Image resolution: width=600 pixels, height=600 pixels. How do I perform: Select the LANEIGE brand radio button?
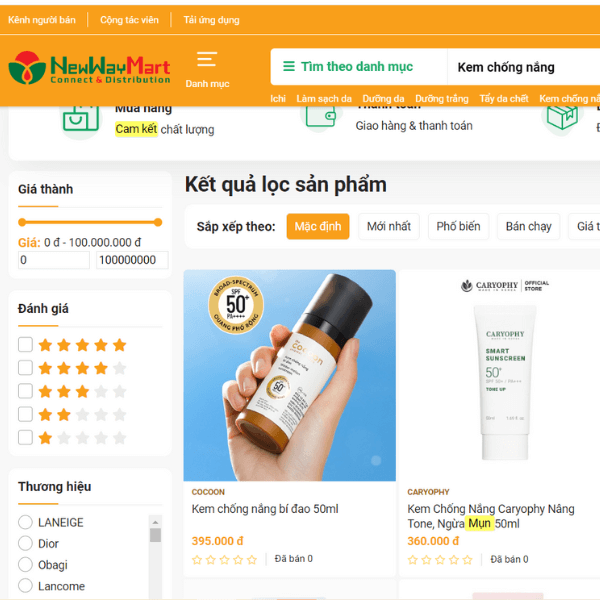(x=25, y=522)
